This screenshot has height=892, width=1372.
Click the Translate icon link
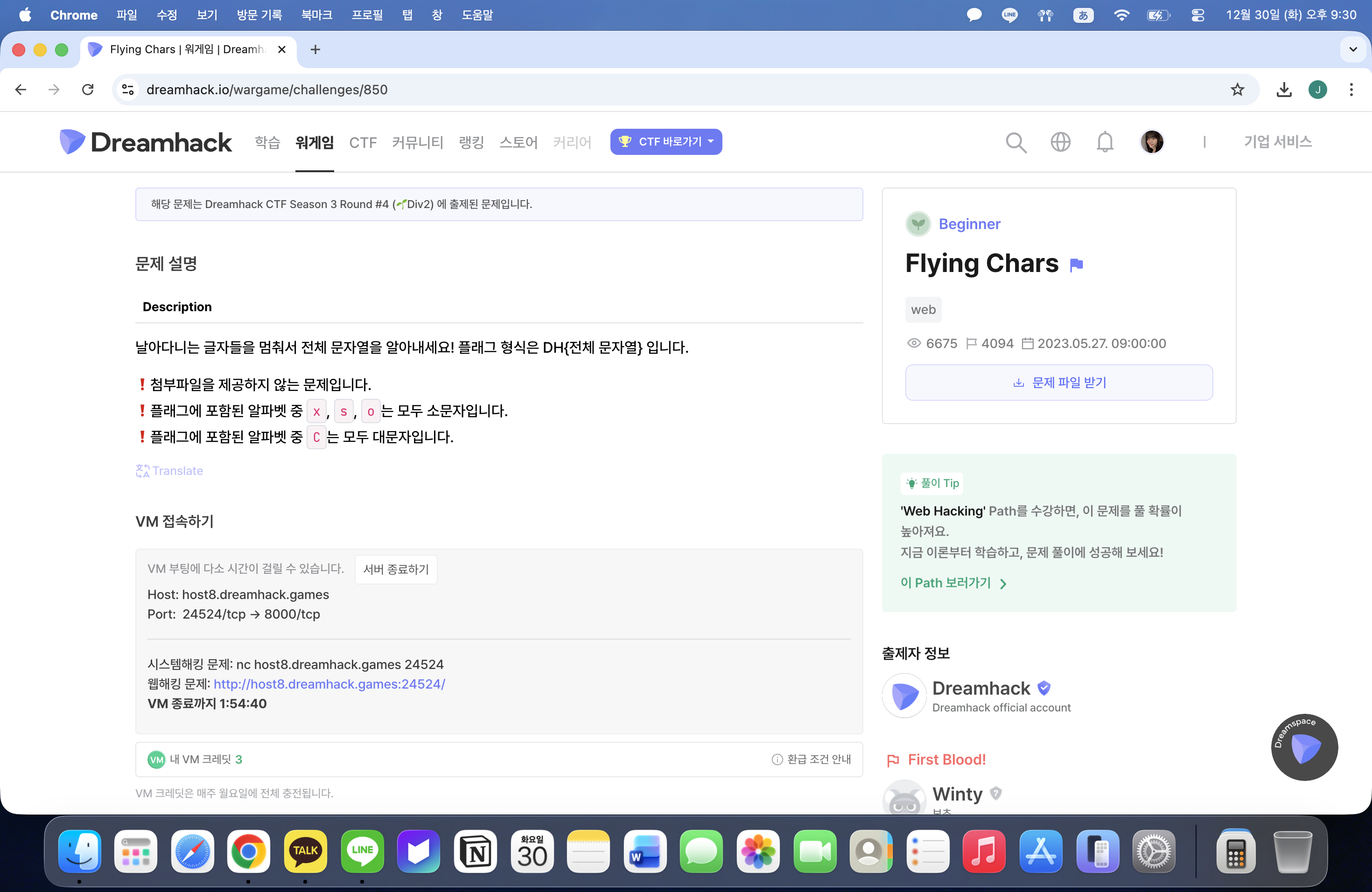click(x=169, y=471)
